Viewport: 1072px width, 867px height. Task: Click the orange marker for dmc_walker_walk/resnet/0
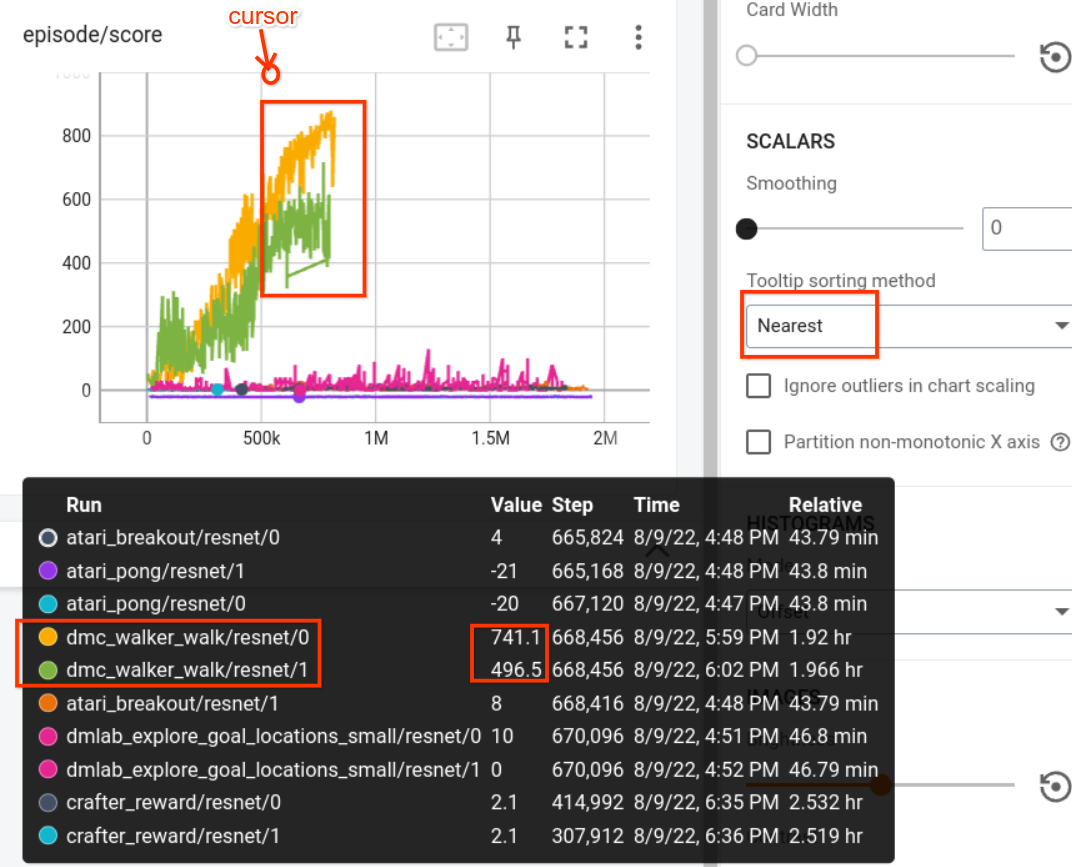(47, 637)
